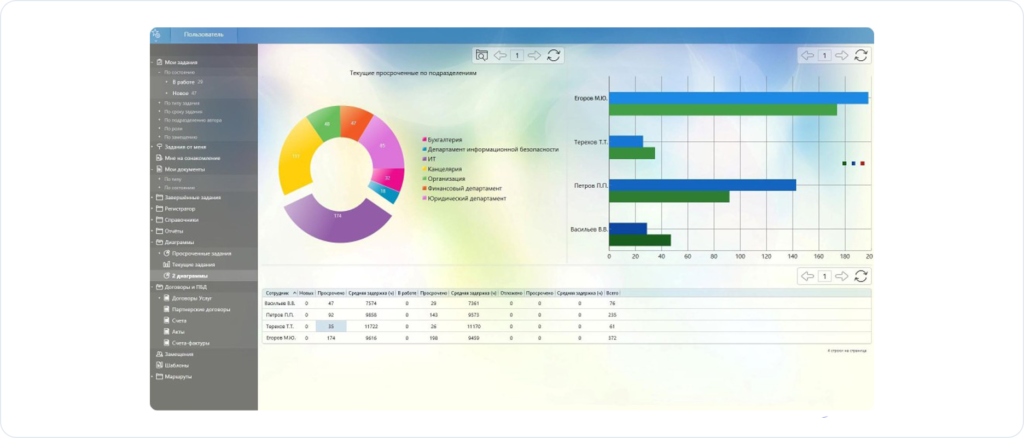Select the Замещения sidebar item
This screenshot has height=438, width=1024.
(179, 354)
